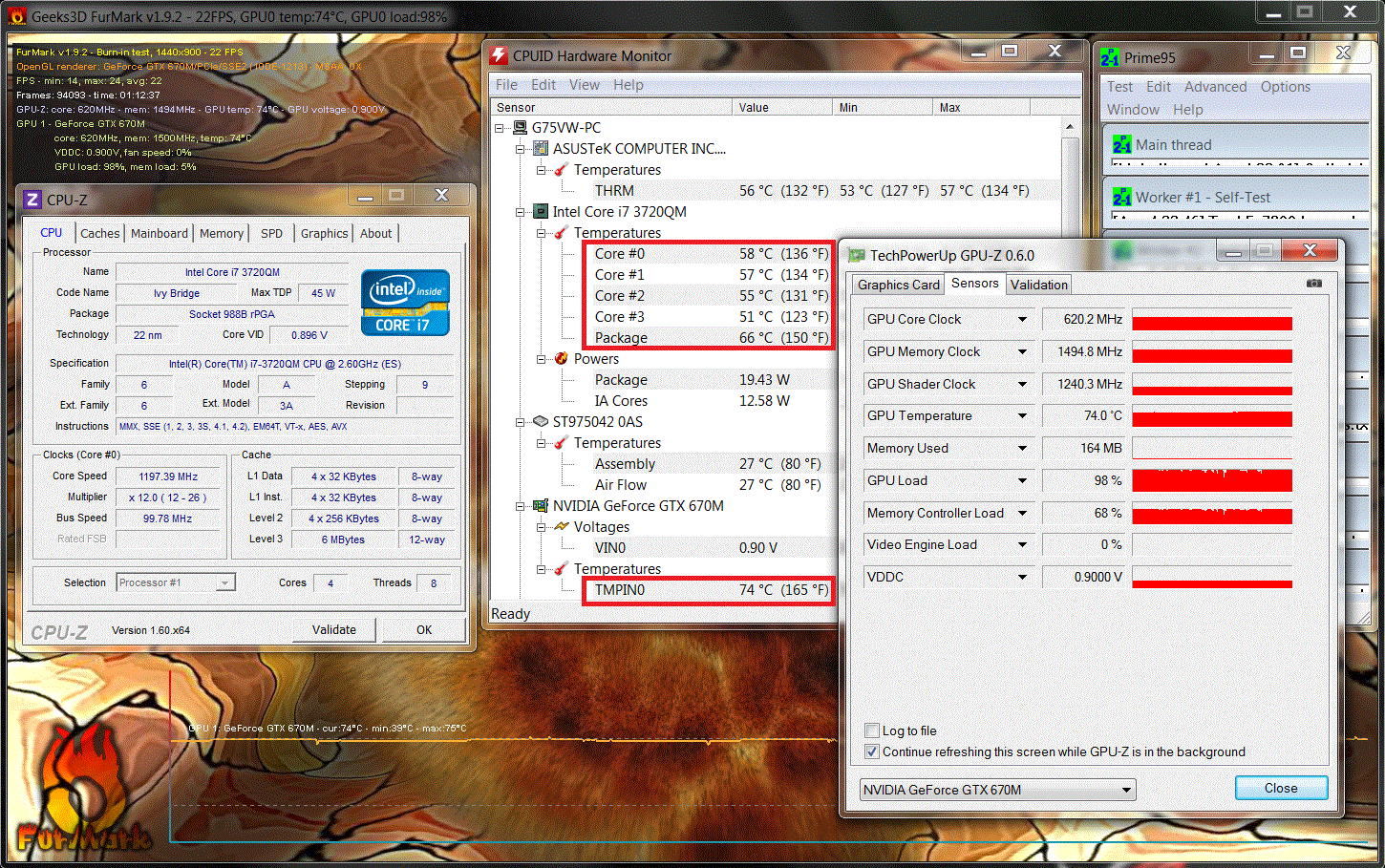The height and width of the screenshot is (868, 1385).
Task: Open the Help menu in Hardware Monitor
Action: click(x=629, y=85)
